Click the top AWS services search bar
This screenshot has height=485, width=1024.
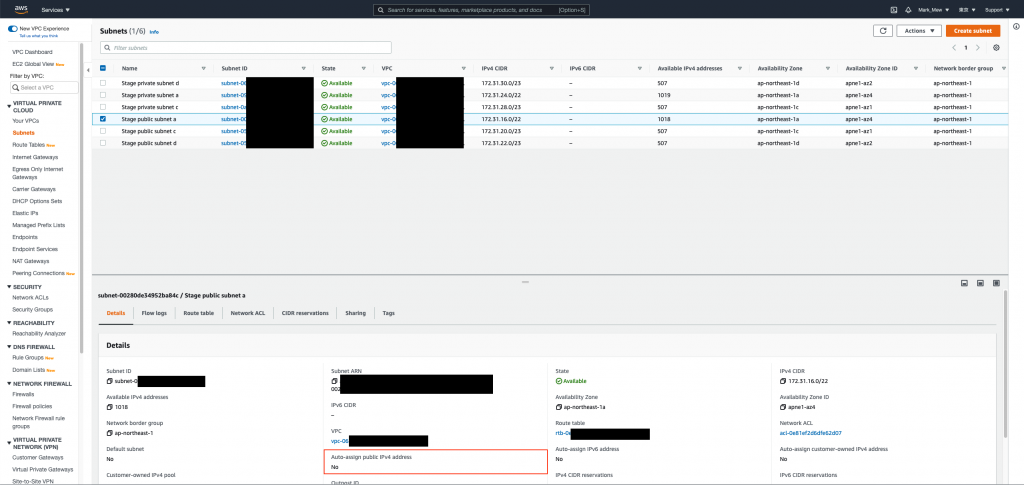pos(481,10)
